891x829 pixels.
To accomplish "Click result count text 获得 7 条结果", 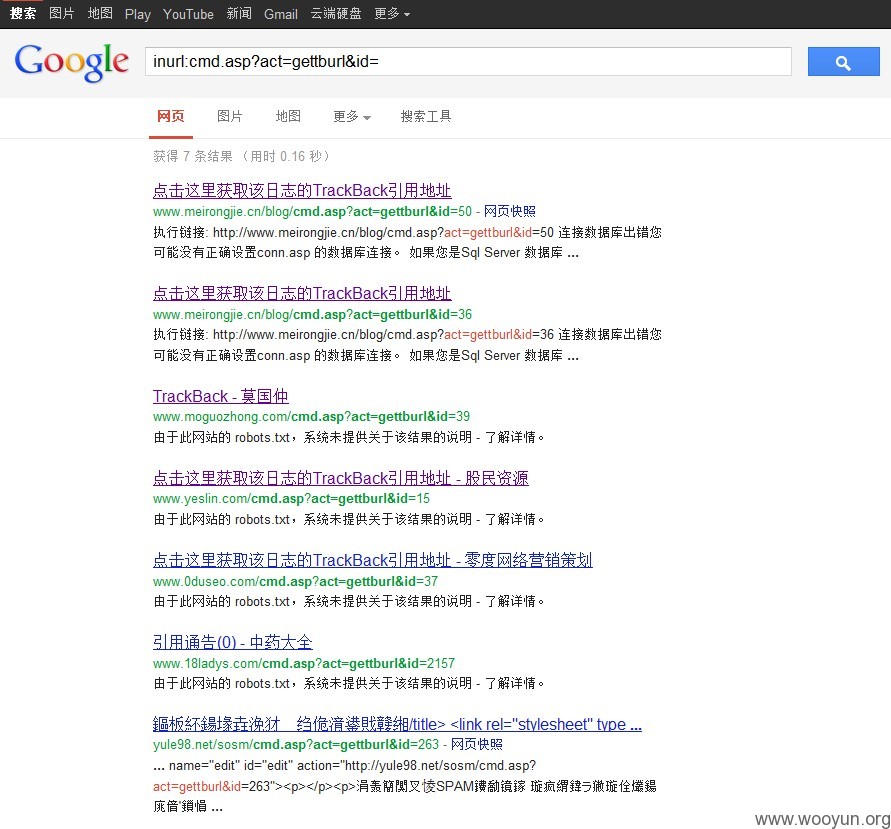I will [x=193, y=156].
